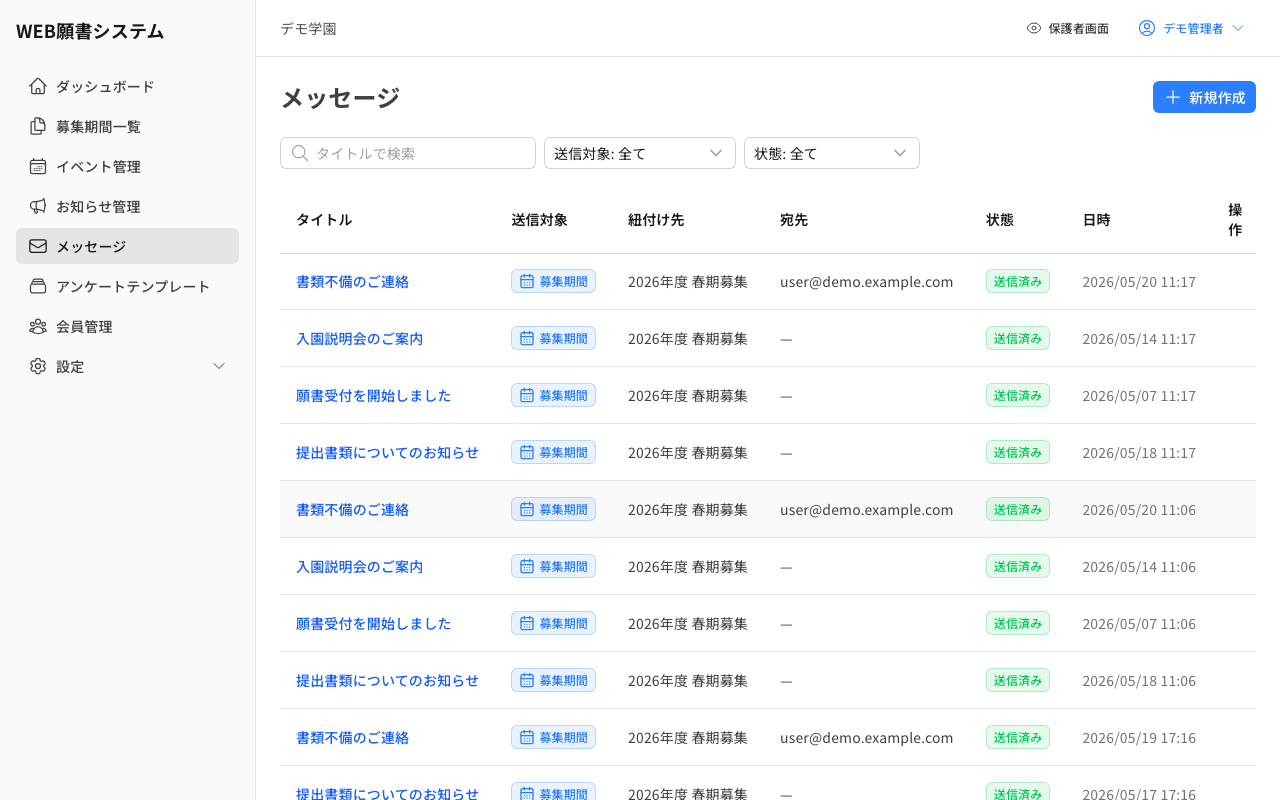Screen dimensions: 1280x800
Task: Open 提出書類についてのお知らせ sent 2026/05/18 11:17
Action: pos(387,452)
